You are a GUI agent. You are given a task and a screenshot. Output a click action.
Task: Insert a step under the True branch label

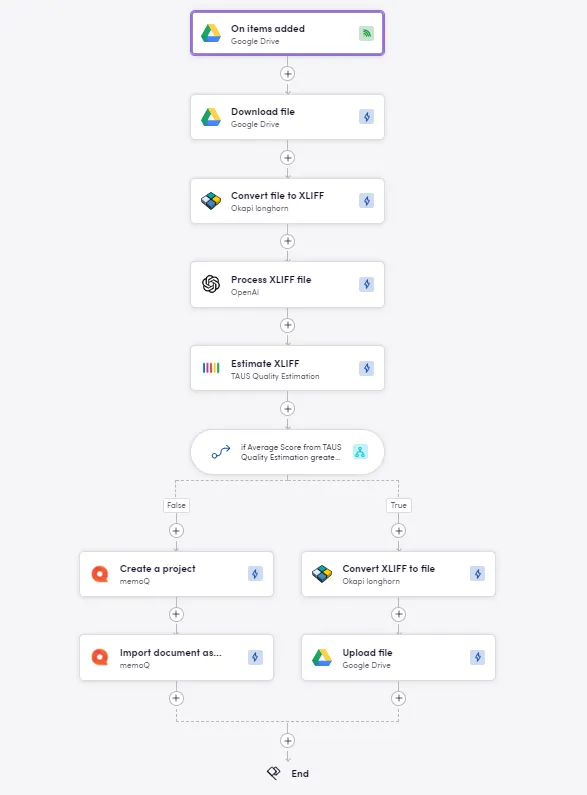point(398,531)
